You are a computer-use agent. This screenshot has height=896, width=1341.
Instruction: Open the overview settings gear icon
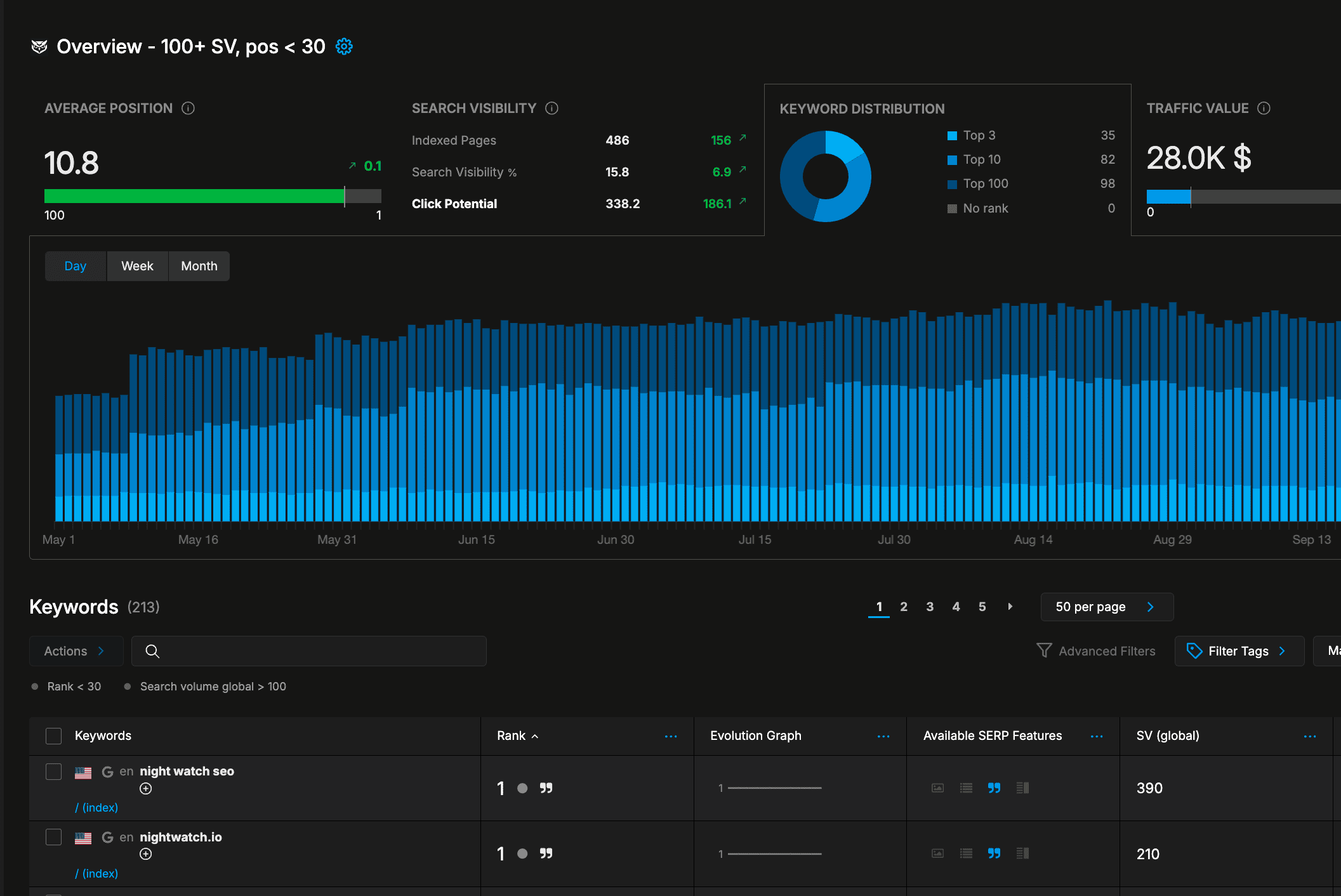[x=344, y=46]
